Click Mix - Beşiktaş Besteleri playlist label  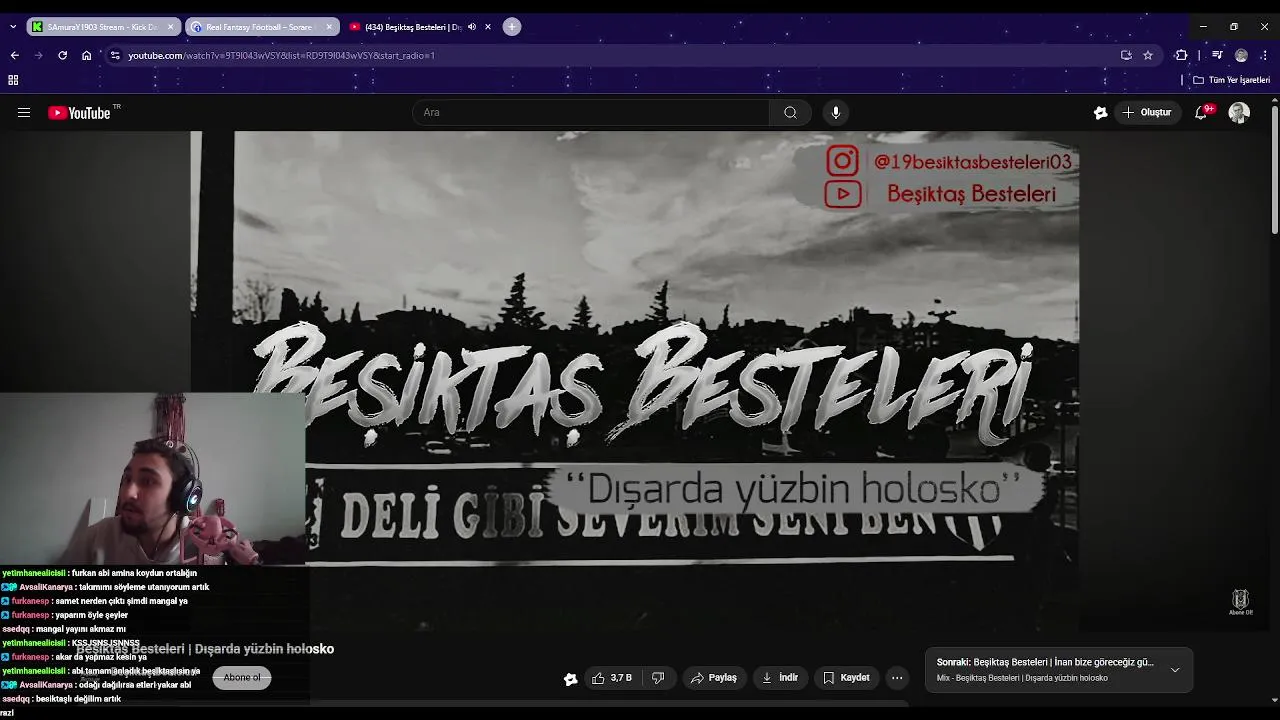pos(1022,678)
